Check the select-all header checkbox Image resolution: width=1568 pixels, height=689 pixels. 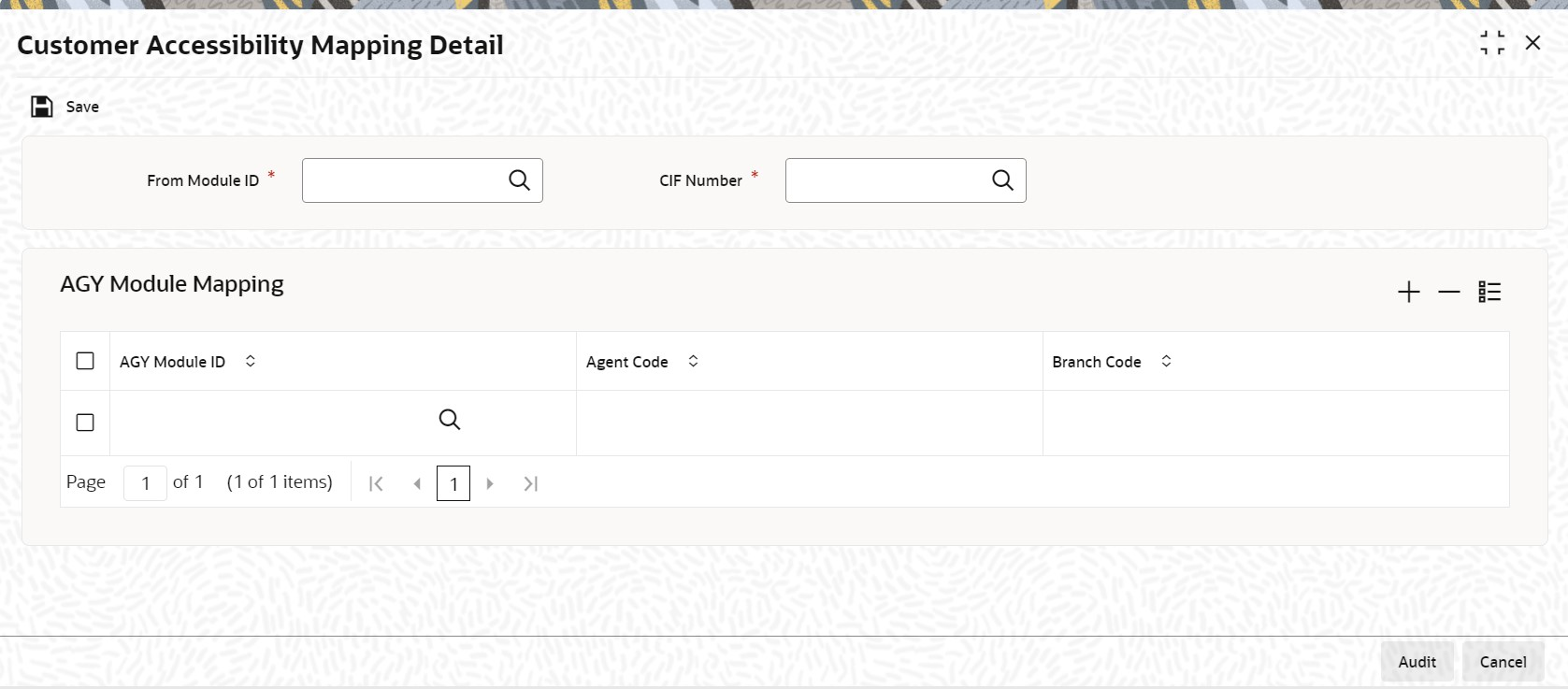pos(85,361)
